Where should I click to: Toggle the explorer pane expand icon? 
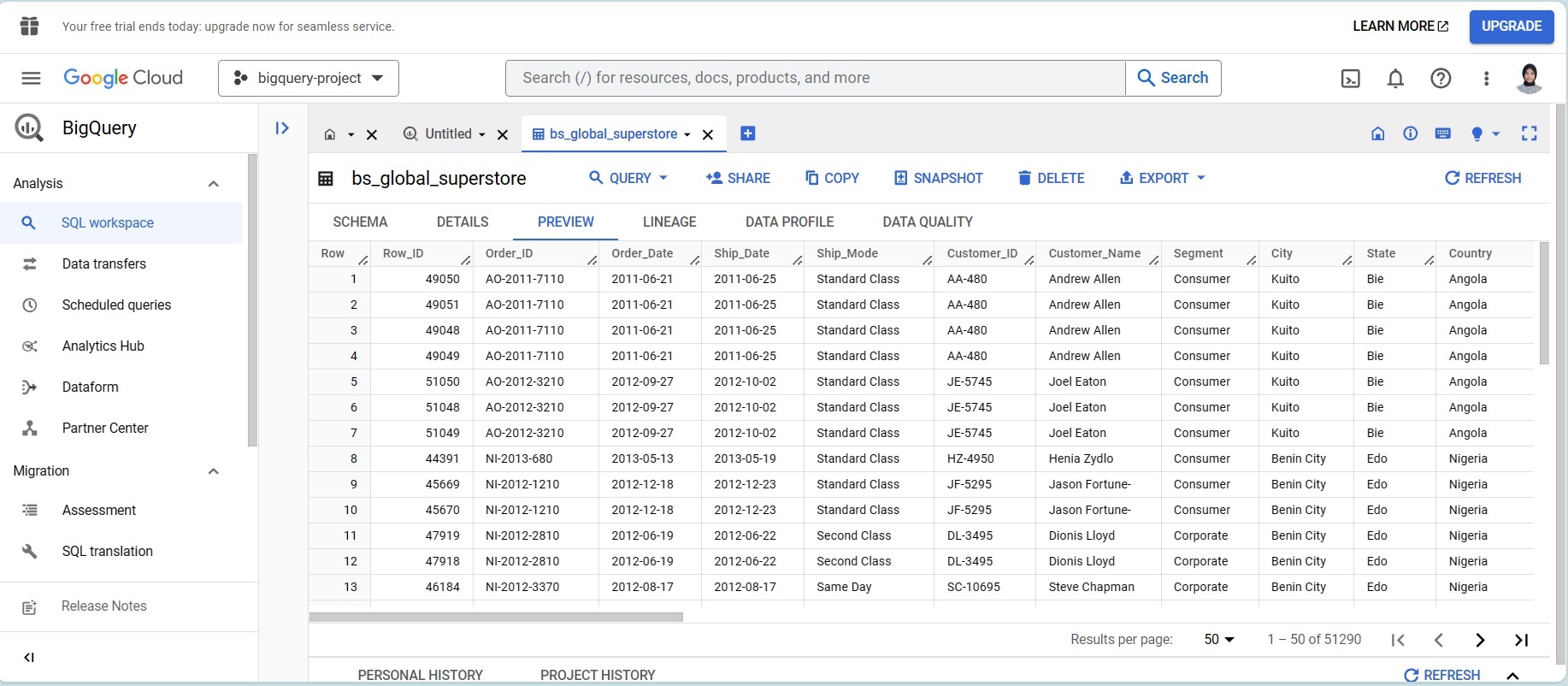coord(282,128)
